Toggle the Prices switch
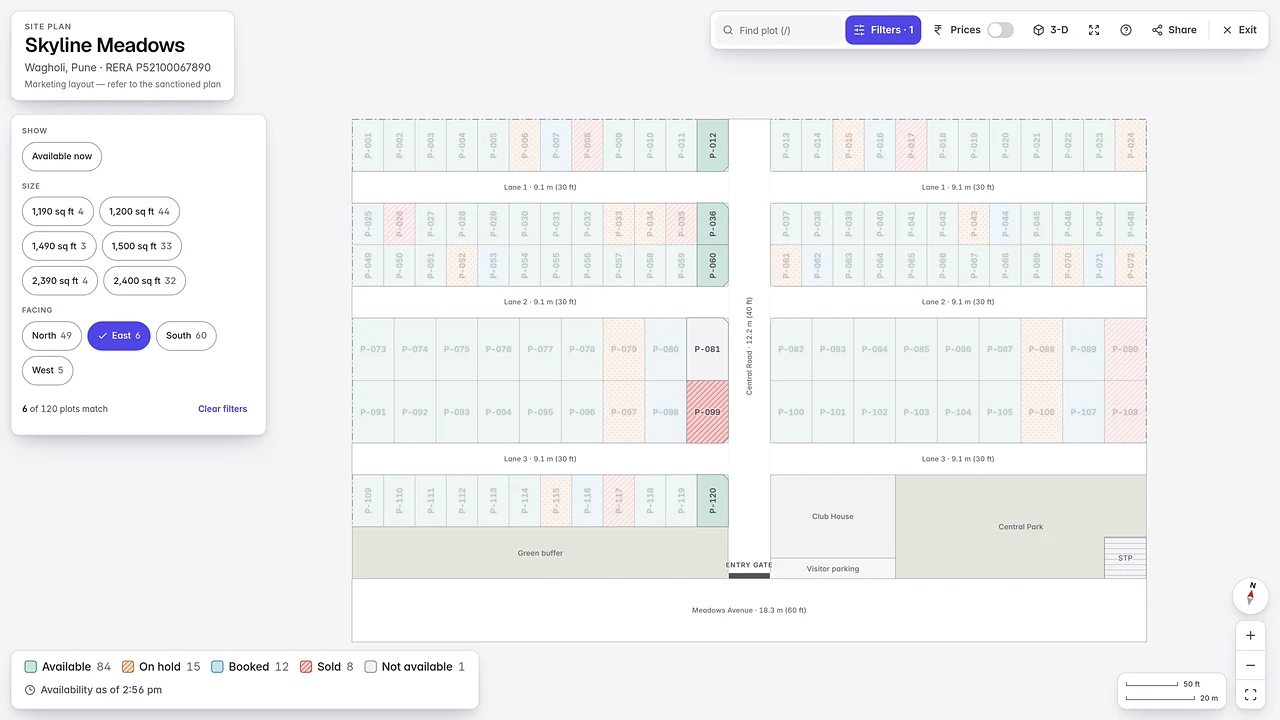The image size is (1280, 720). coord(1000,30)
